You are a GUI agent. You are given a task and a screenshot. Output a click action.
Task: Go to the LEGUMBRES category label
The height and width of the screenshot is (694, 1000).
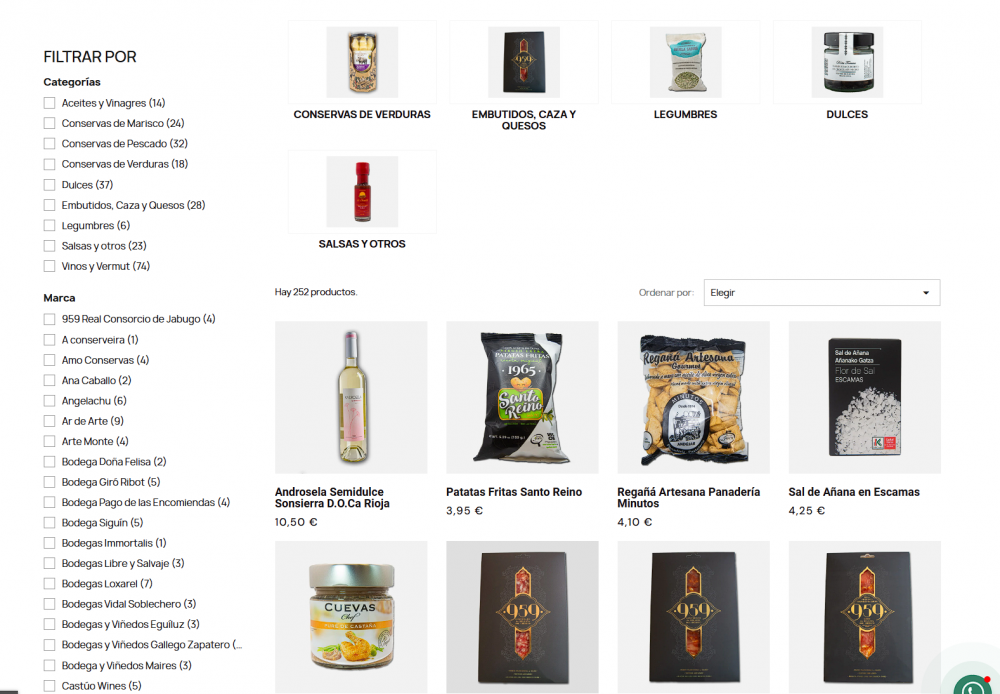point(686,114)
